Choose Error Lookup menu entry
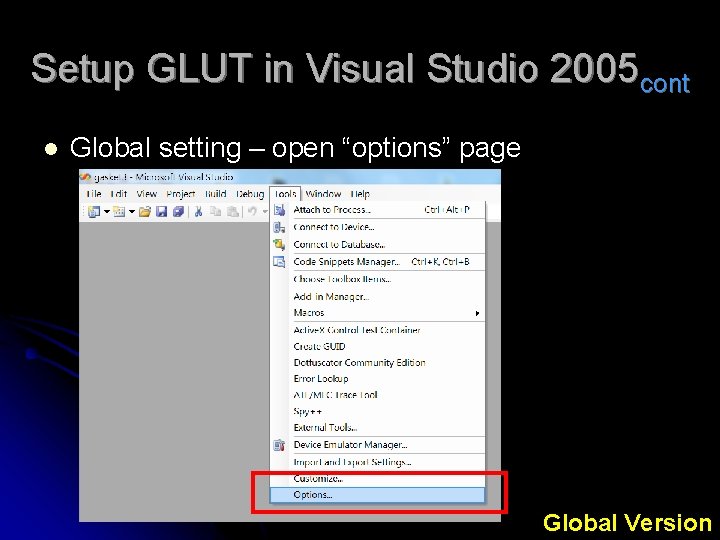The width and height of the screenshot is (720, 540). pos(377,379)
